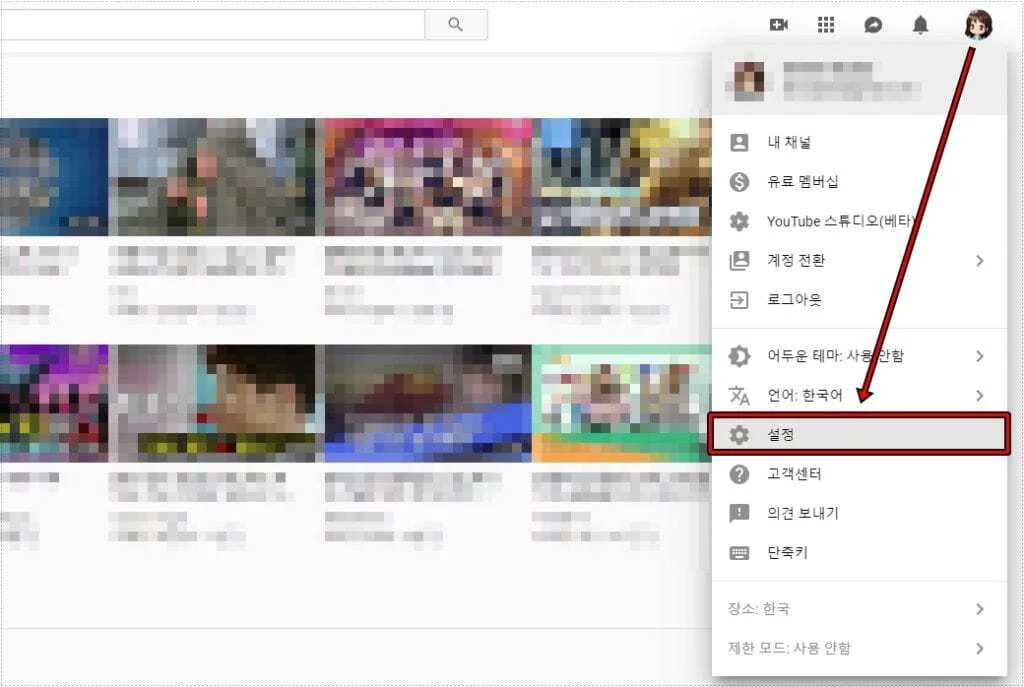Open 내 채널 menu entry
This screenshot has height=687, width=1024.
point(859,142)
